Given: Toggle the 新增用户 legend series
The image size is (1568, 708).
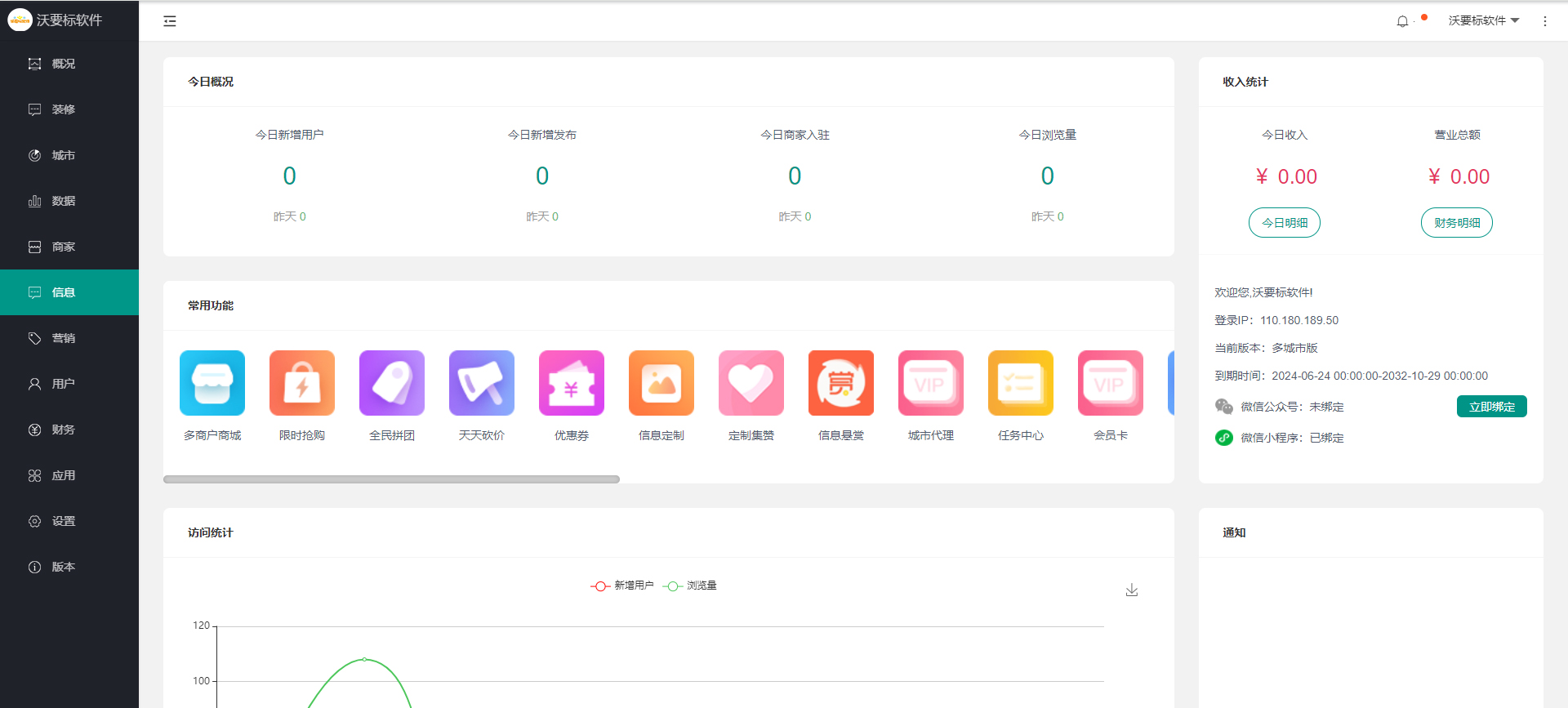Looking at the screenshot, I should click(x=622, y=586).
